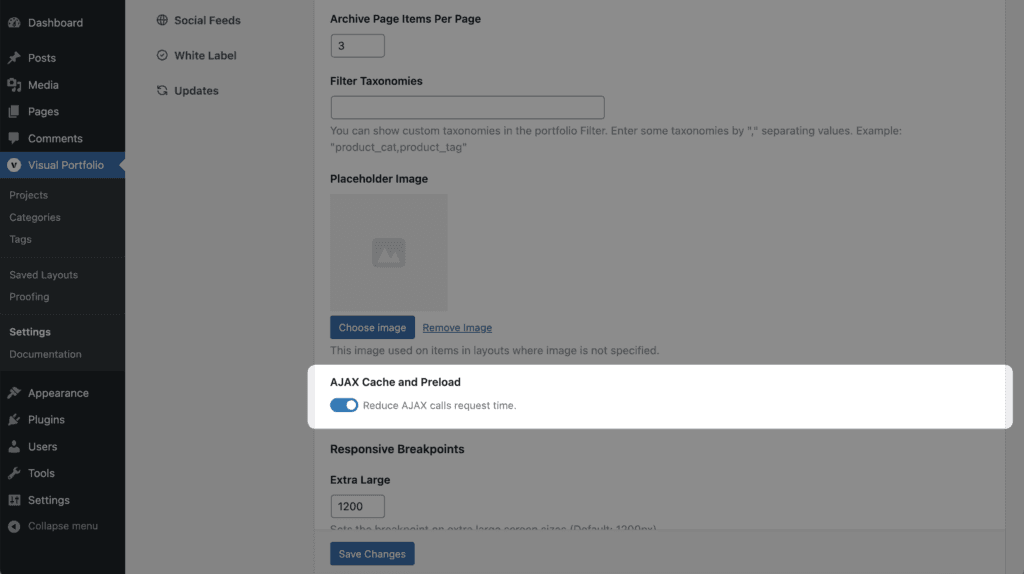Save the settings with Save Changes
Viewport: 1024px width, 574px height.
click(x=372, y=554)
